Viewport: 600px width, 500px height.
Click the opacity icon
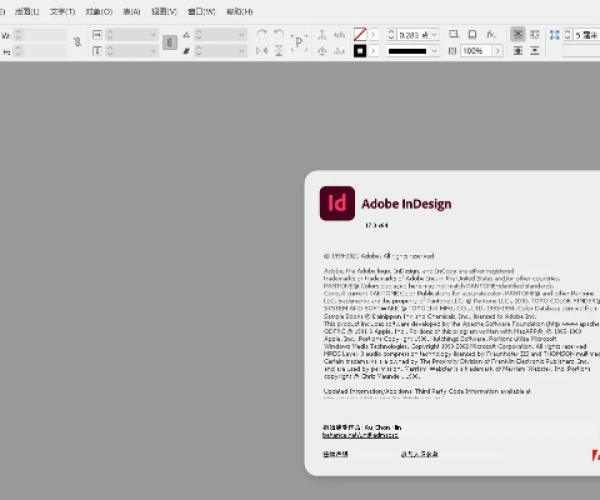452,50
